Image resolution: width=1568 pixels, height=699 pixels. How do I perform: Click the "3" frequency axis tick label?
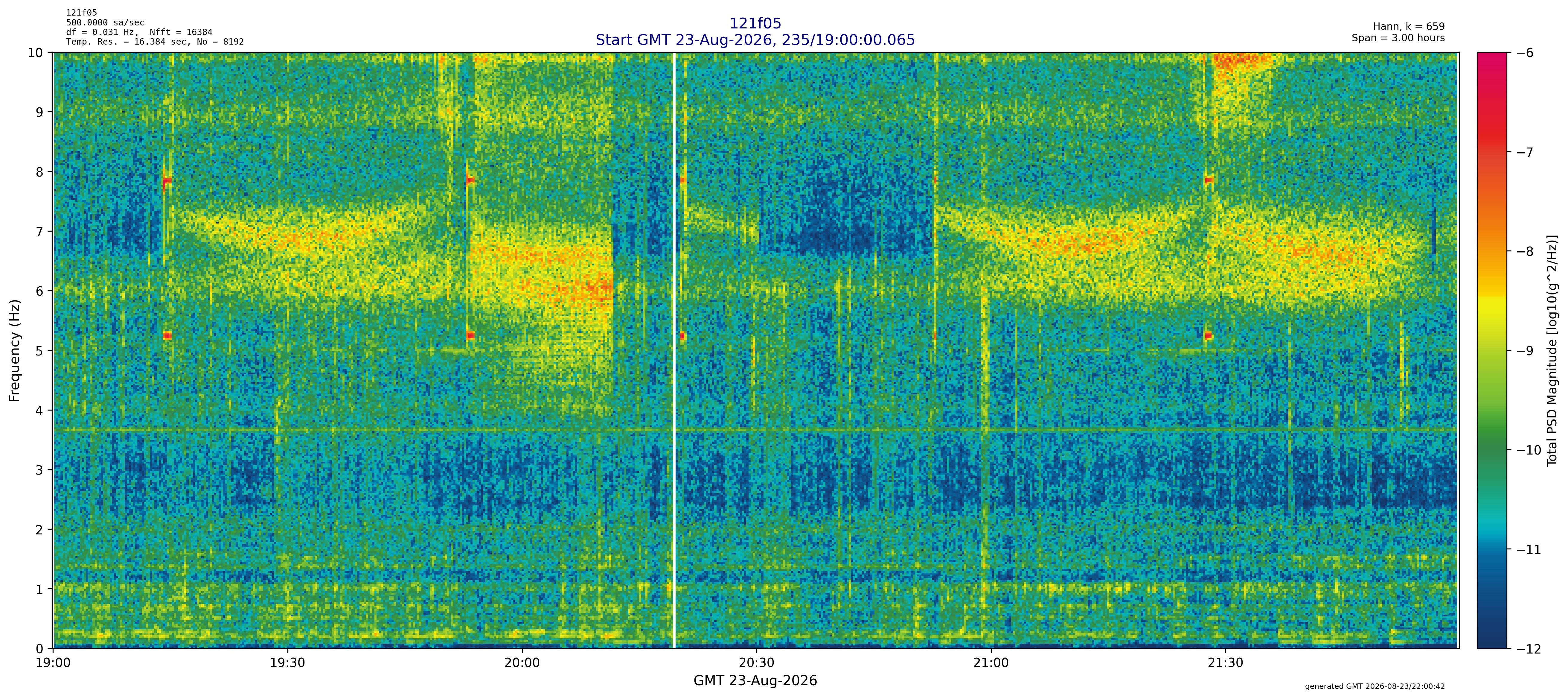point(39,470)
